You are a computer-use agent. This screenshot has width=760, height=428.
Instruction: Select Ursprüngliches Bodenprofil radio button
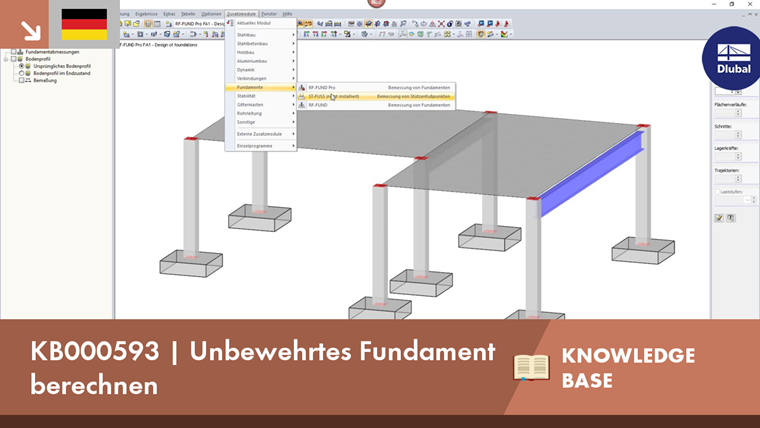(21, 66)
